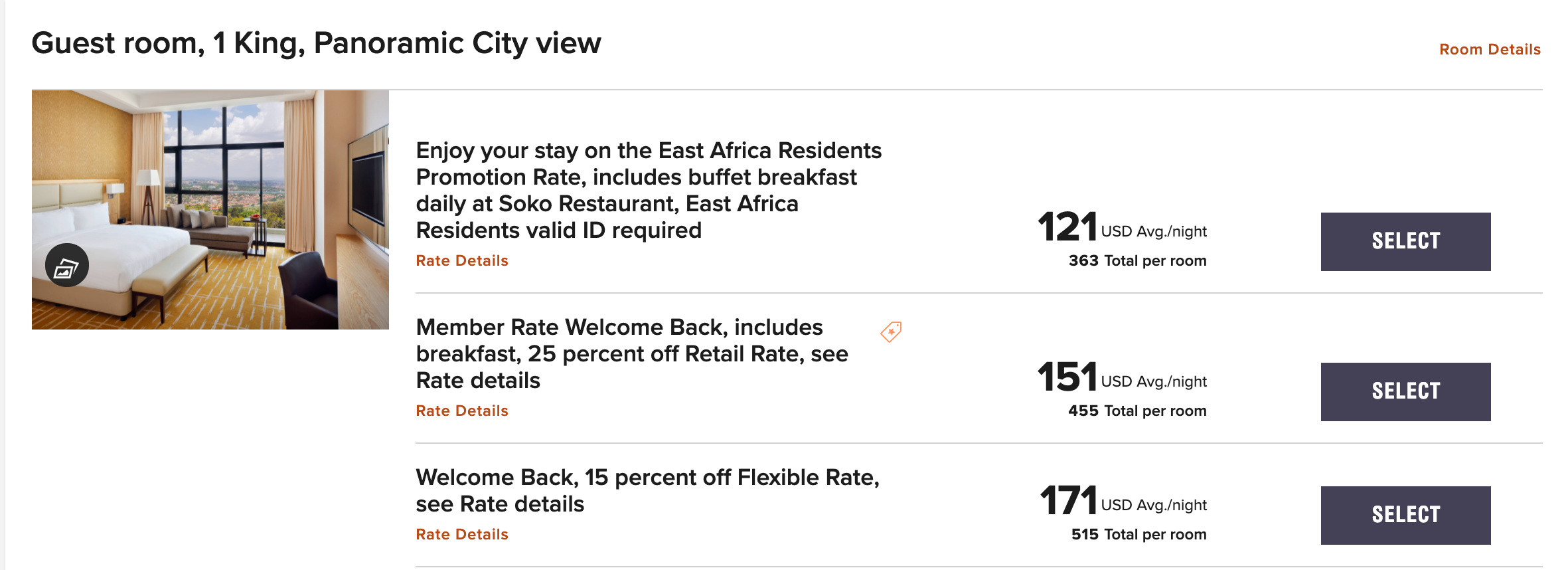Select the 151 USD Member Rate
The width and height of the screenshot is (1568, 570).
coord(1405,392)
